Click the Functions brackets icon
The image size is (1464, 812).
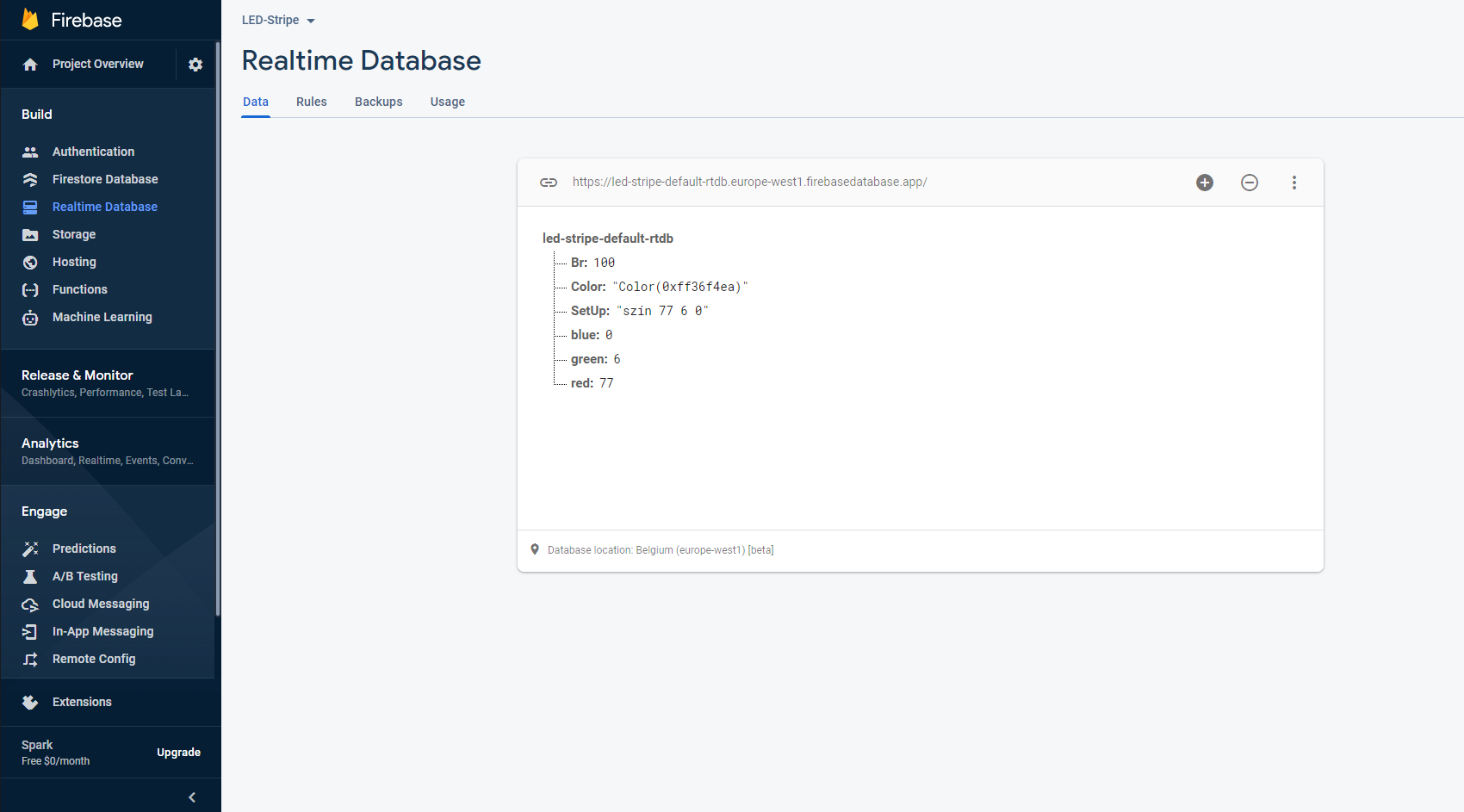point(30,289)
